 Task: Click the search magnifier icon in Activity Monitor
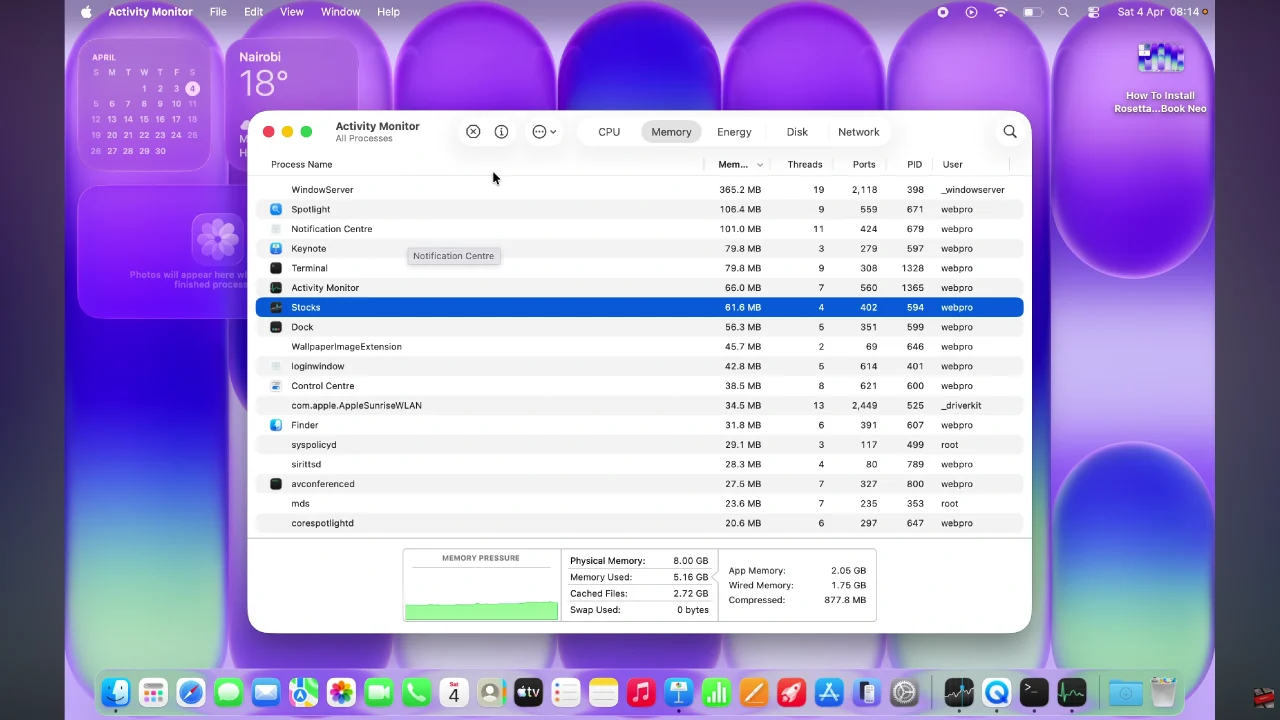tap(1010, 131)
